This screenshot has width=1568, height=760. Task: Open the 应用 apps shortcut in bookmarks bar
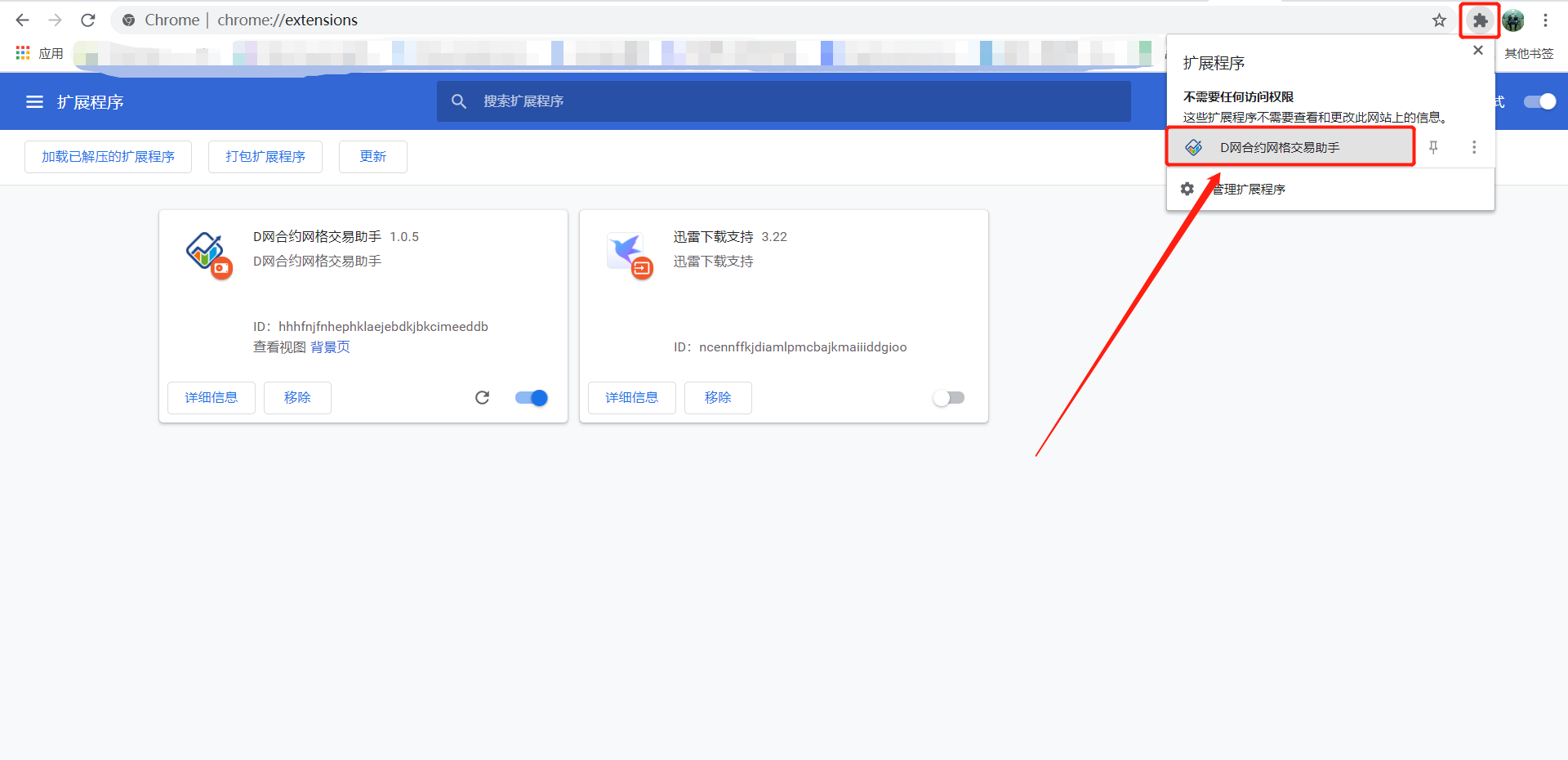pyautogui.click(x=40, y=53)
